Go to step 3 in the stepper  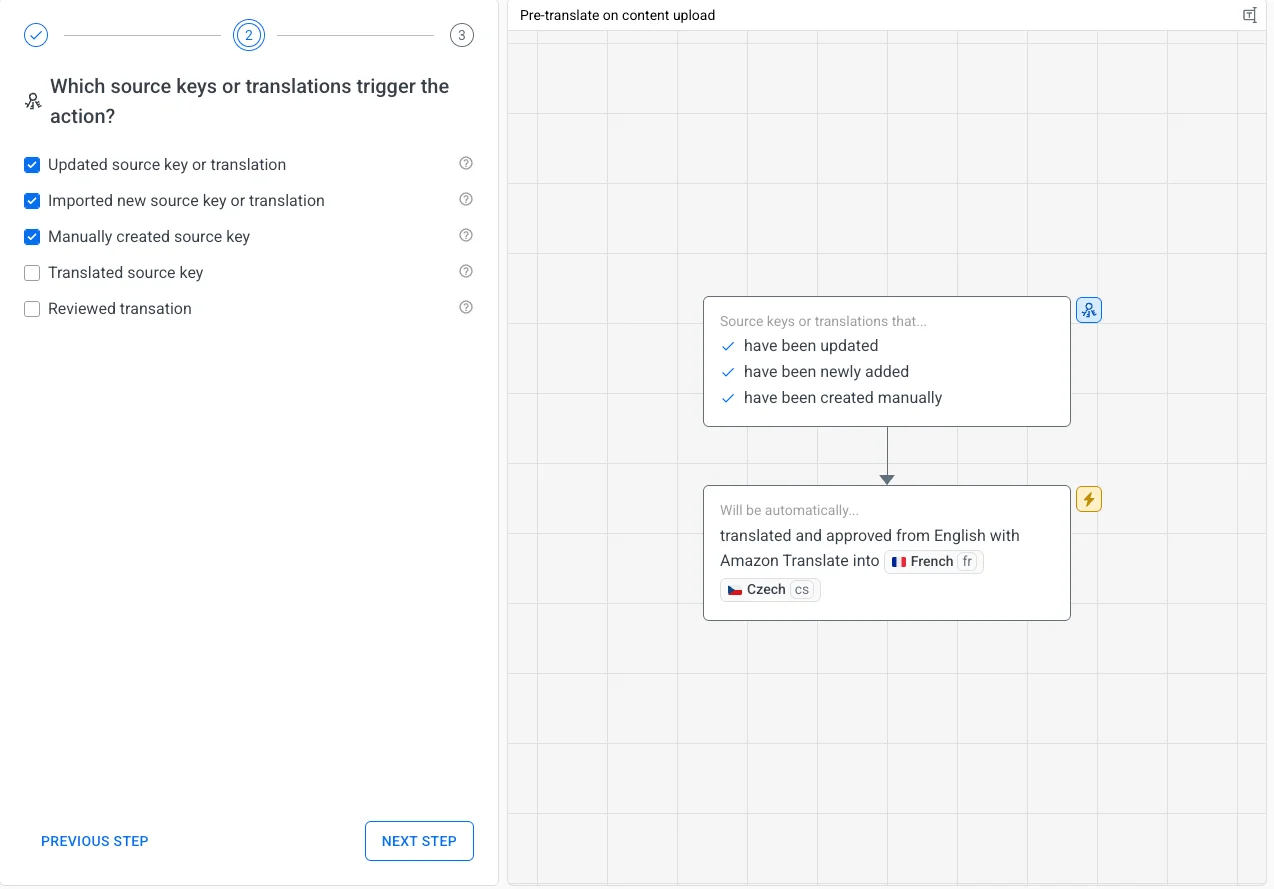(x=461, y=36)
